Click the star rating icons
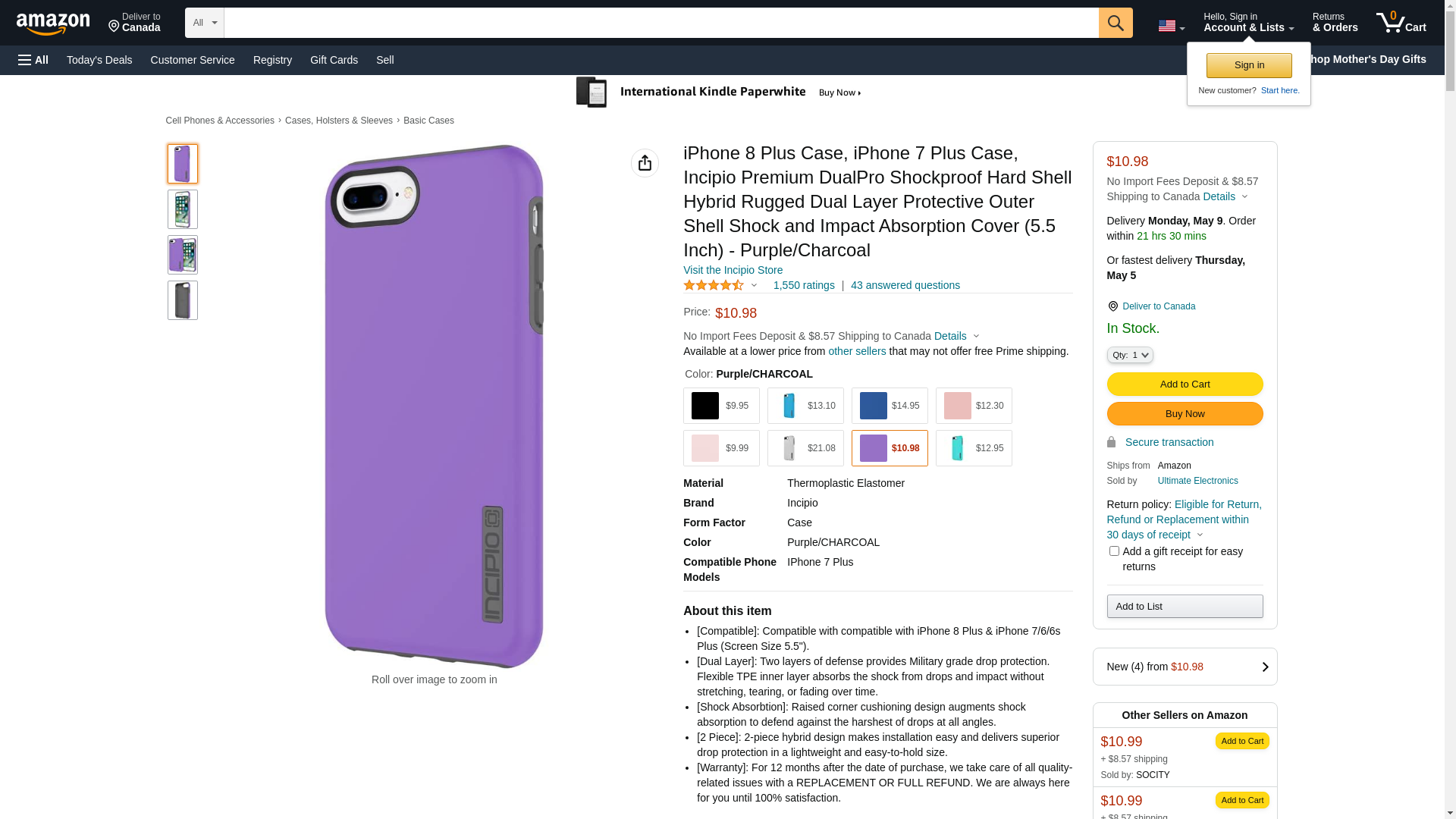The width and height of the screenshot is (1456, 819). pyautogui.click(x=714, y=285)
